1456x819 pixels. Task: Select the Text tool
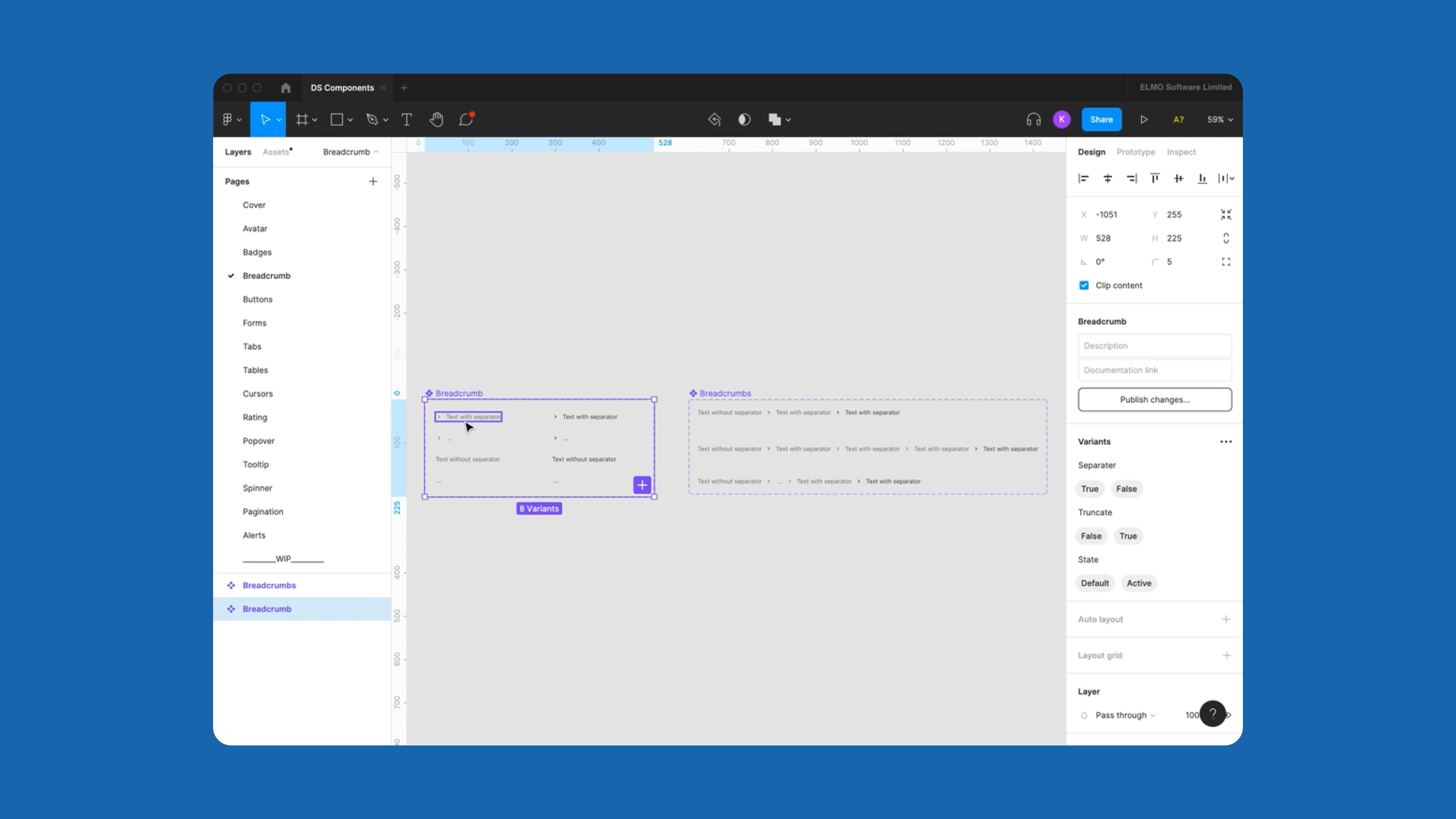[406, 119]
